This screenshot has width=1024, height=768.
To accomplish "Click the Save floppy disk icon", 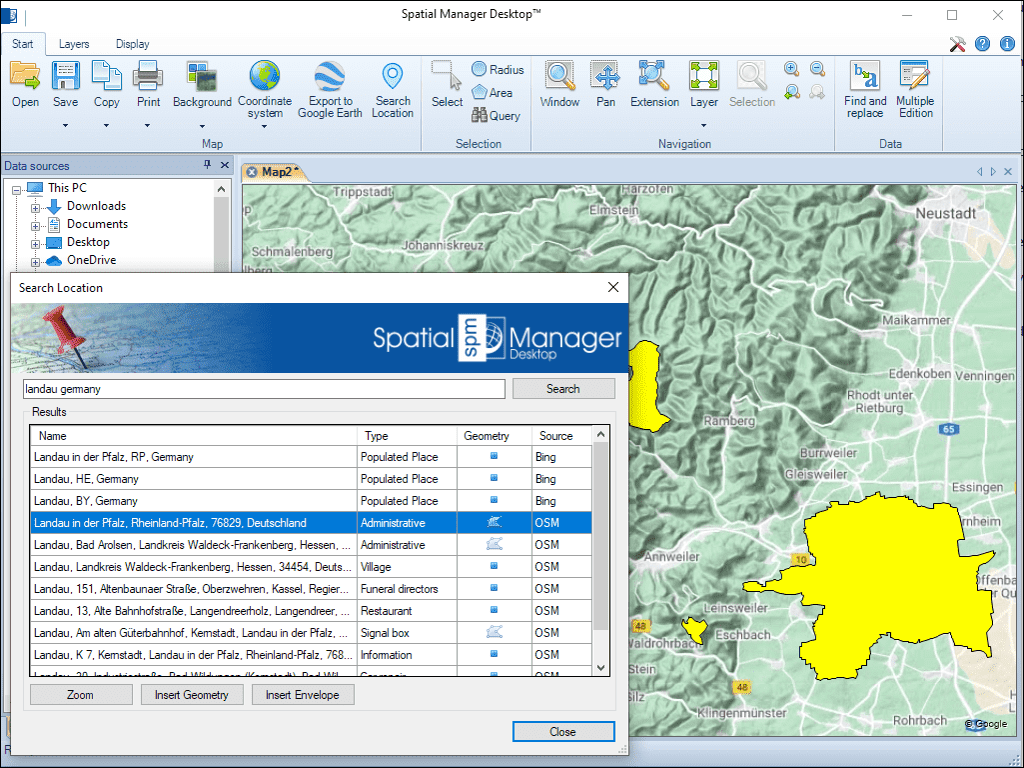I will point(65,76).
